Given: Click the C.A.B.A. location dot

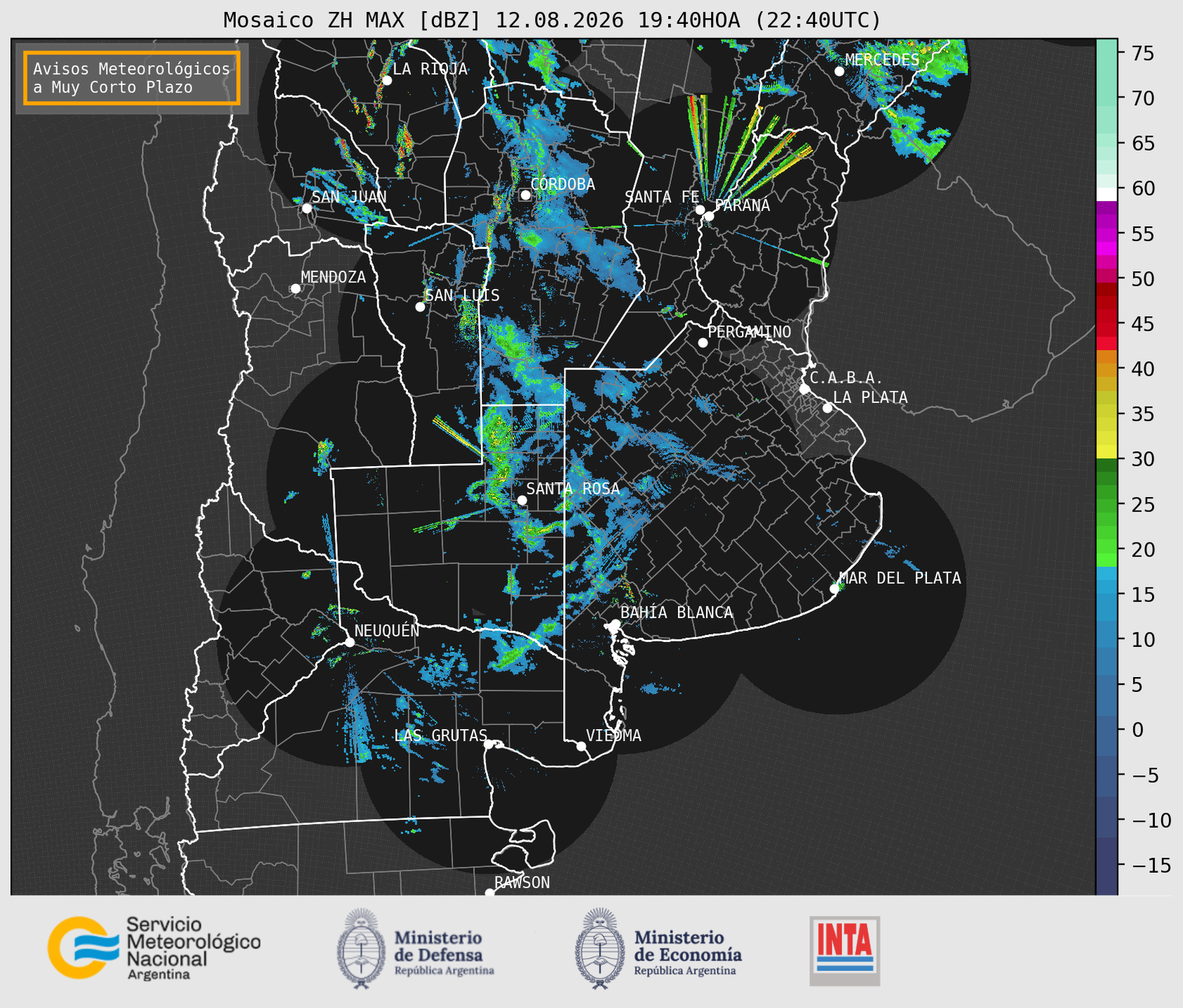Looking at the screenshot, I should click(804, 389).
